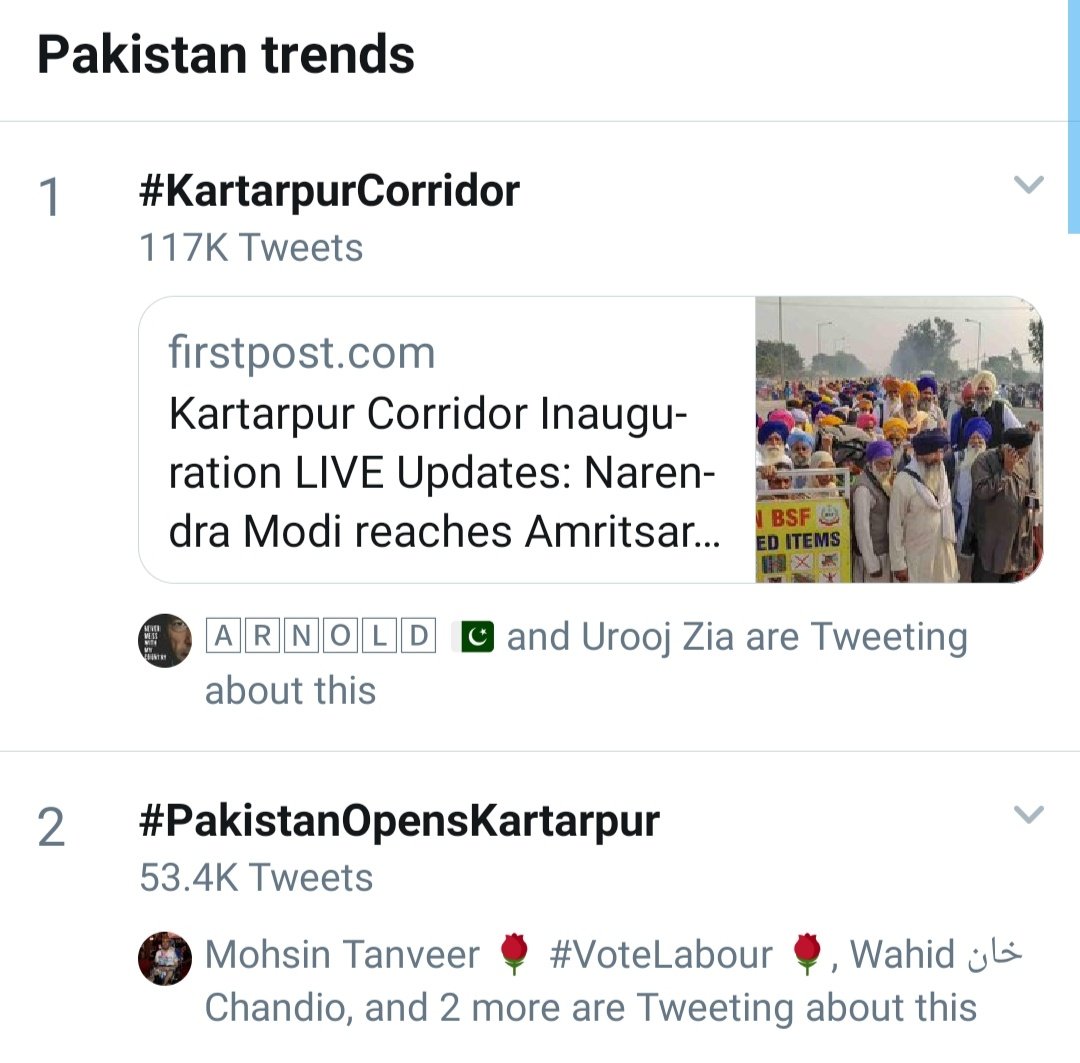Viewport: 1080px width, 1063px height.
Task: Open the ARNOLD user profile avatar
Action: (165, 640)
